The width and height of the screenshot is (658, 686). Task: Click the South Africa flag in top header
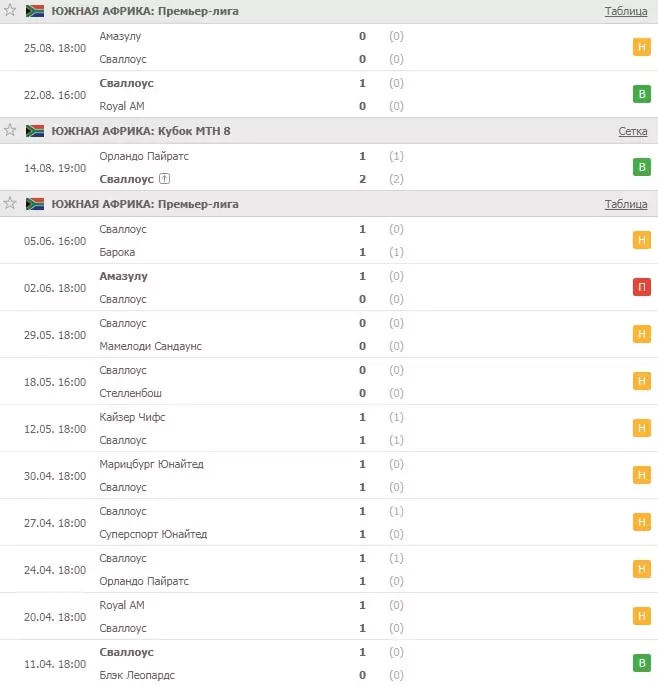pos(35,11)
